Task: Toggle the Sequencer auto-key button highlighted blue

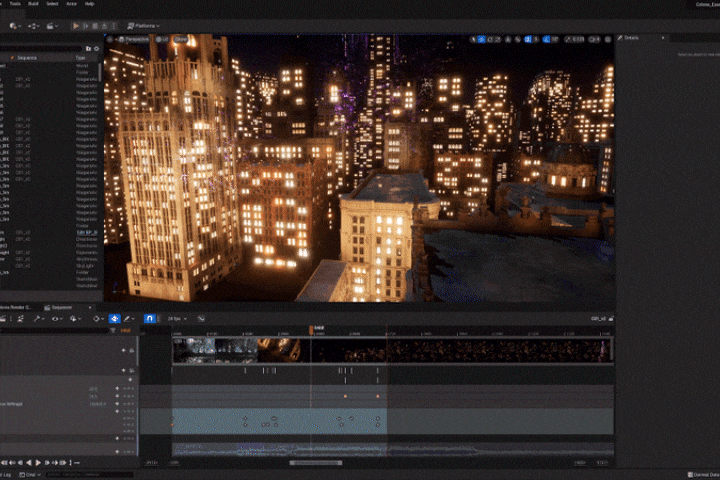Action: click(x=114, y=319)
